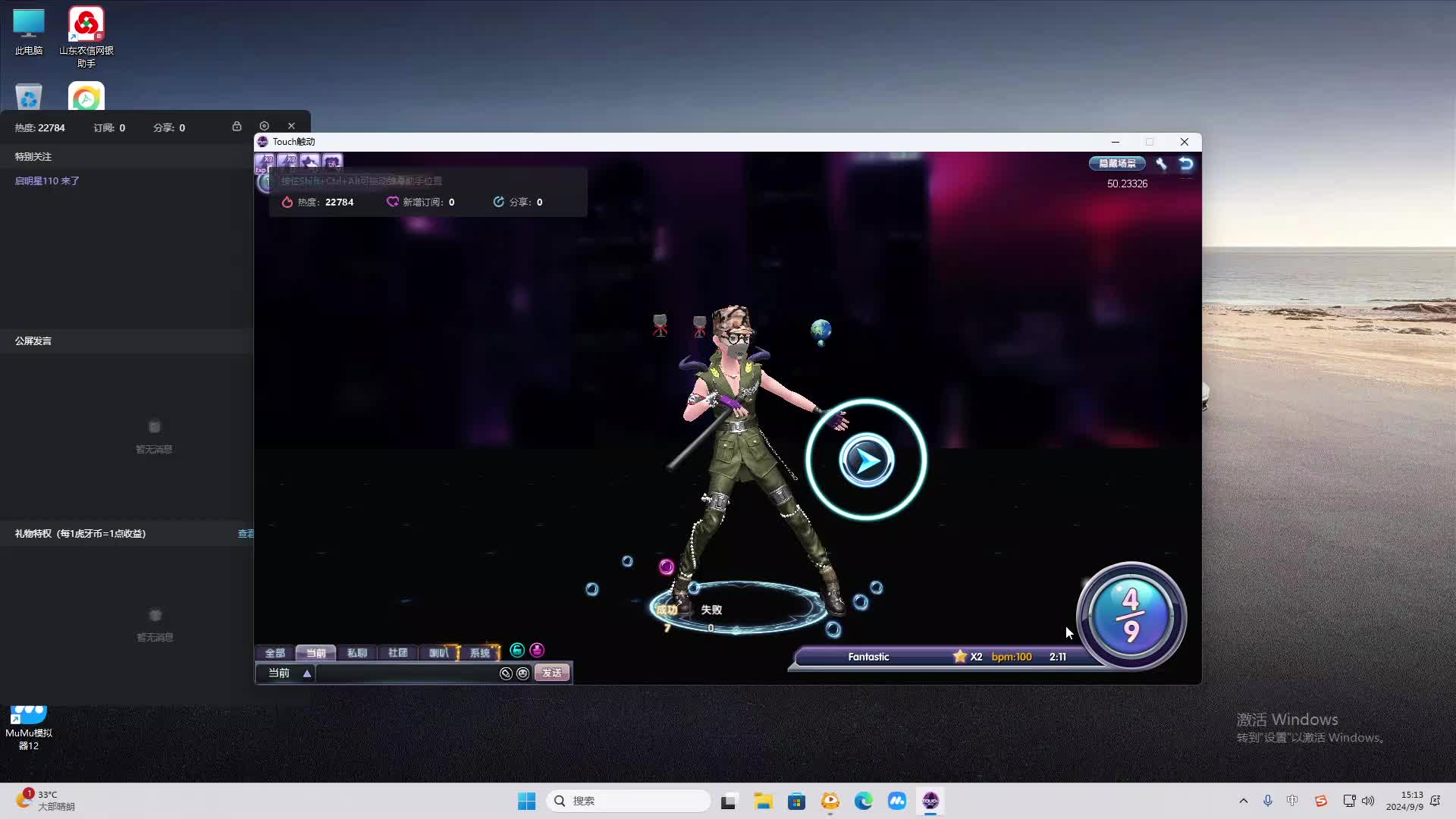Click the 查看 link in gift section
1456x819 pixels.
[x=246, y=534]
